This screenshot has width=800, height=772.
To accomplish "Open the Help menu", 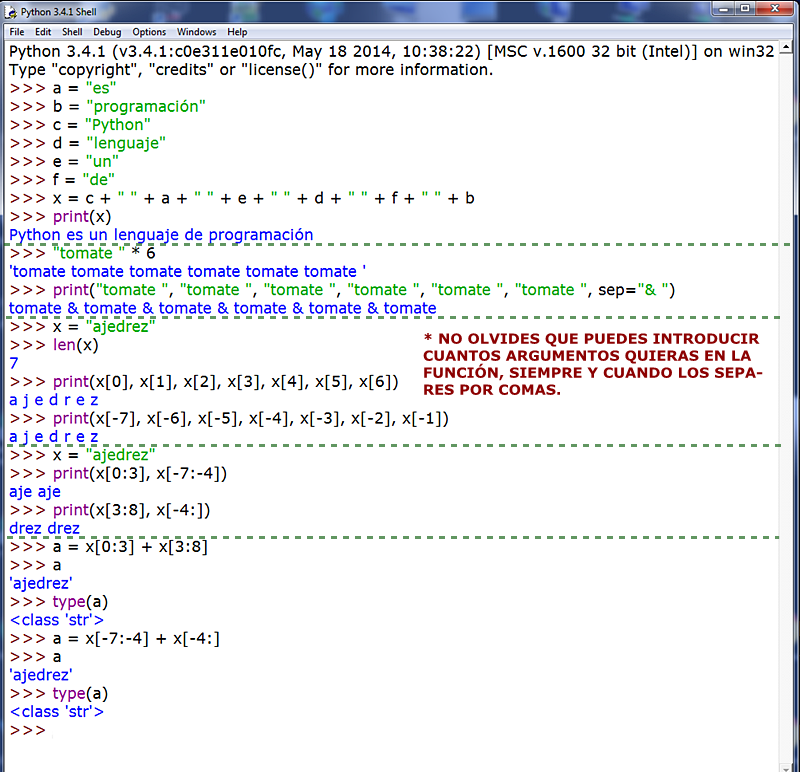I will (x=237, y=31).
